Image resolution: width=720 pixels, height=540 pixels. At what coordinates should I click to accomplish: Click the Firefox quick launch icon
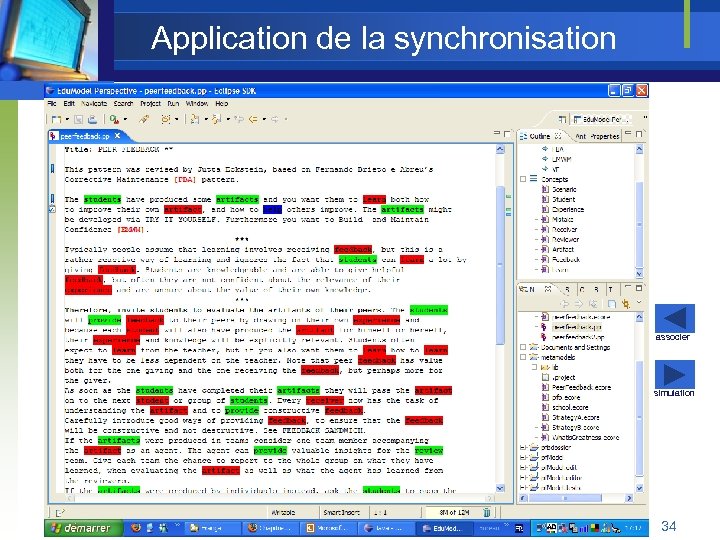tap(136, 528)
